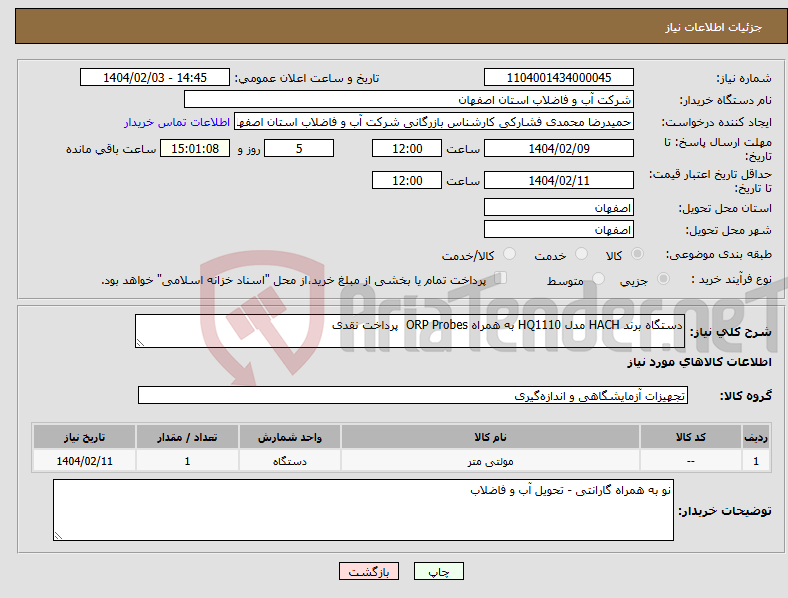Select the متوسط purchase type radio
This screenshot has width=788, height=598.
coord(599,278)
